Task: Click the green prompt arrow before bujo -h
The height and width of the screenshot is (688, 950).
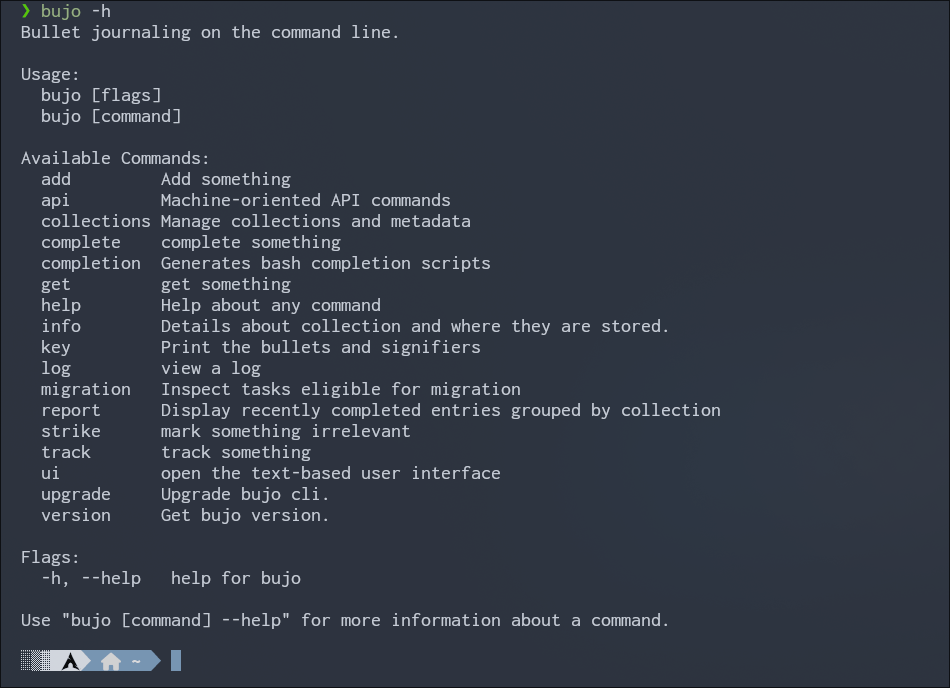Action: [26, 11]
